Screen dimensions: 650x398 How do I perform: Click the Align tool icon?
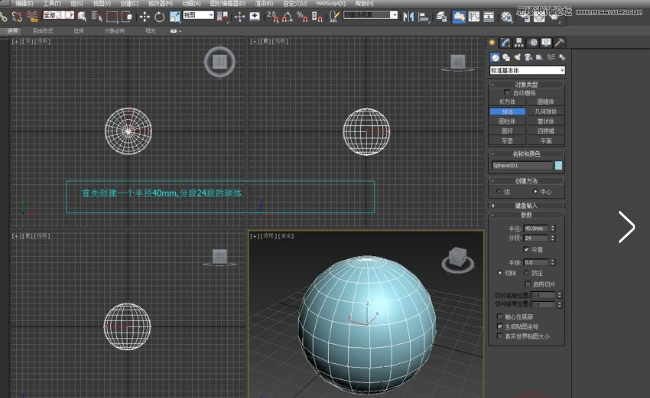coord(424,17)
